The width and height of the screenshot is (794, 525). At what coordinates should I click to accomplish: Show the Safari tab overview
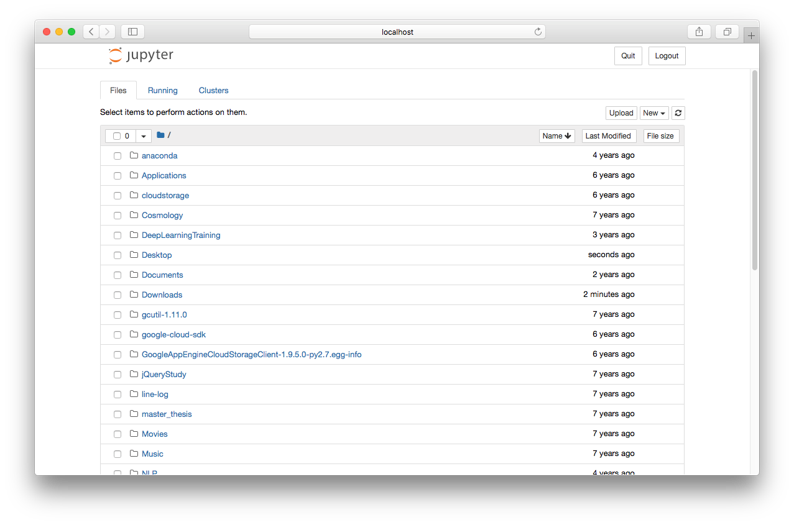[727, 32]
